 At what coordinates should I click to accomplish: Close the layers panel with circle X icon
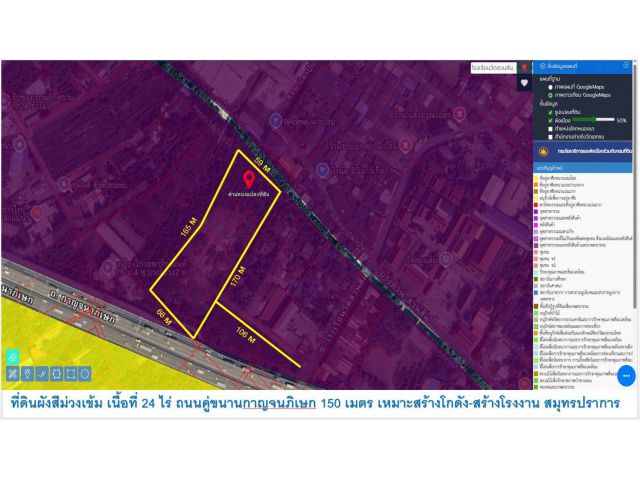click(x=626, y=65)
